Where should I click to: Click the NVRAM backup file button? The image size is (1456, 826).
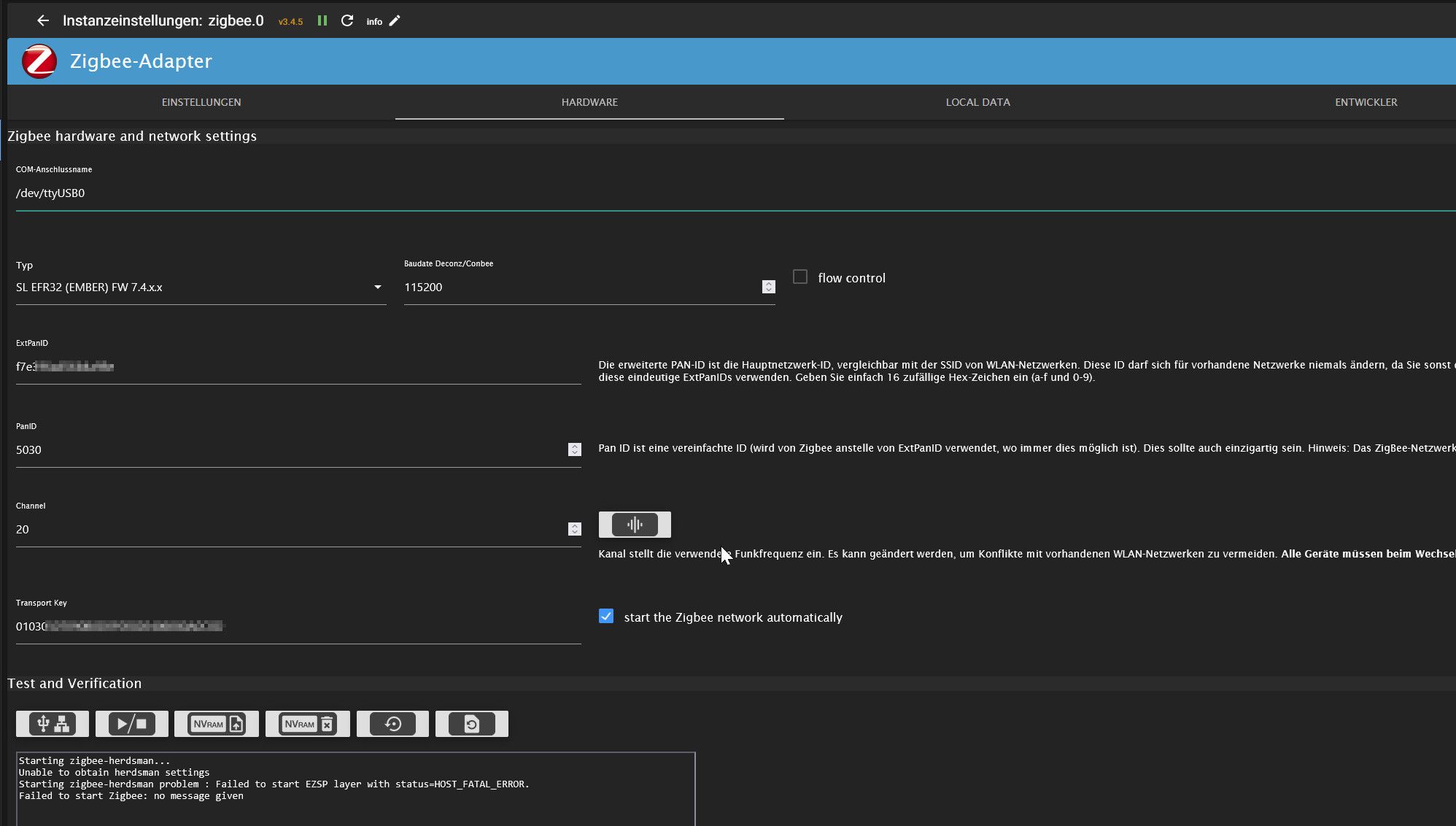click(217, 724)
